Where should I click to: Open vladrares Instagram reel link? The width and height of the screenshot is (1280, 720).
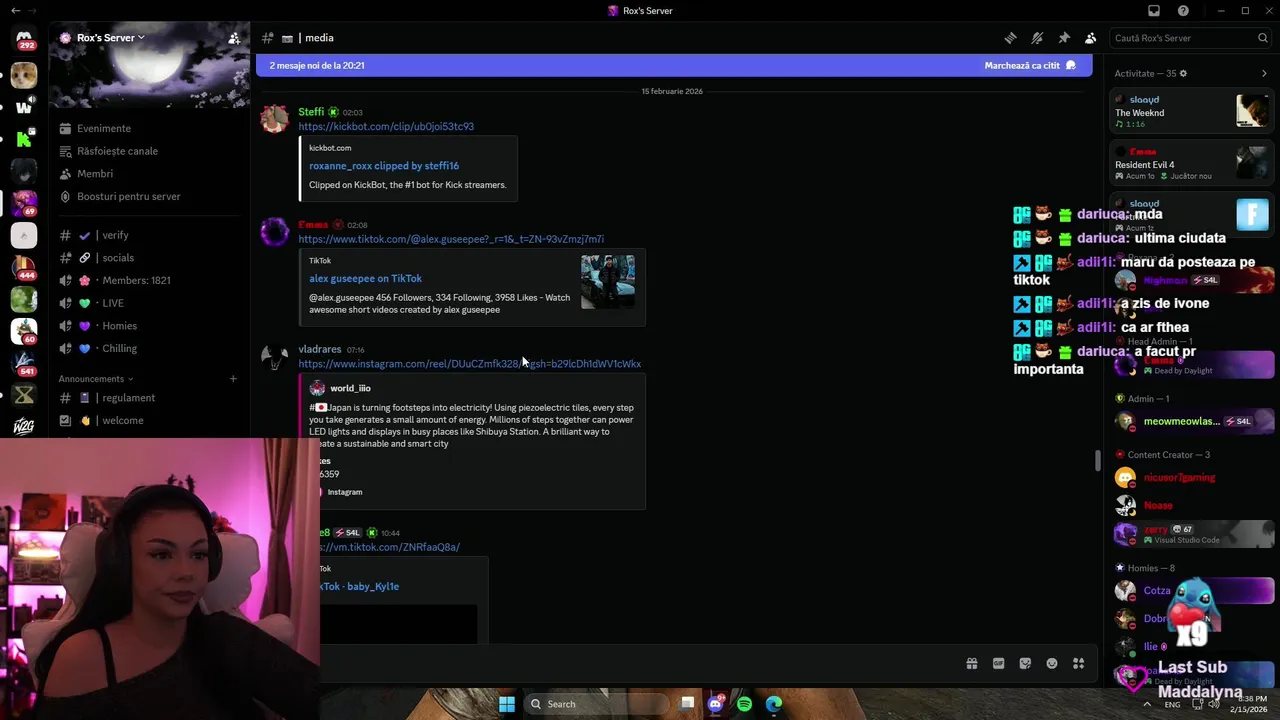coord(470,364)
